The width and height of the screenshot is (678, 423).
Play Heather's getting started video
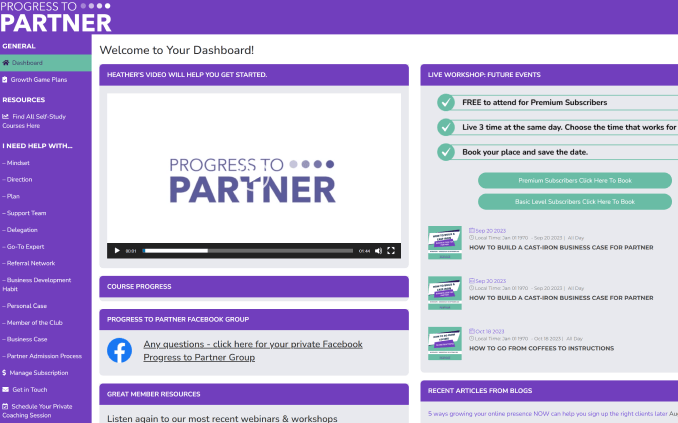coord(117,250)
